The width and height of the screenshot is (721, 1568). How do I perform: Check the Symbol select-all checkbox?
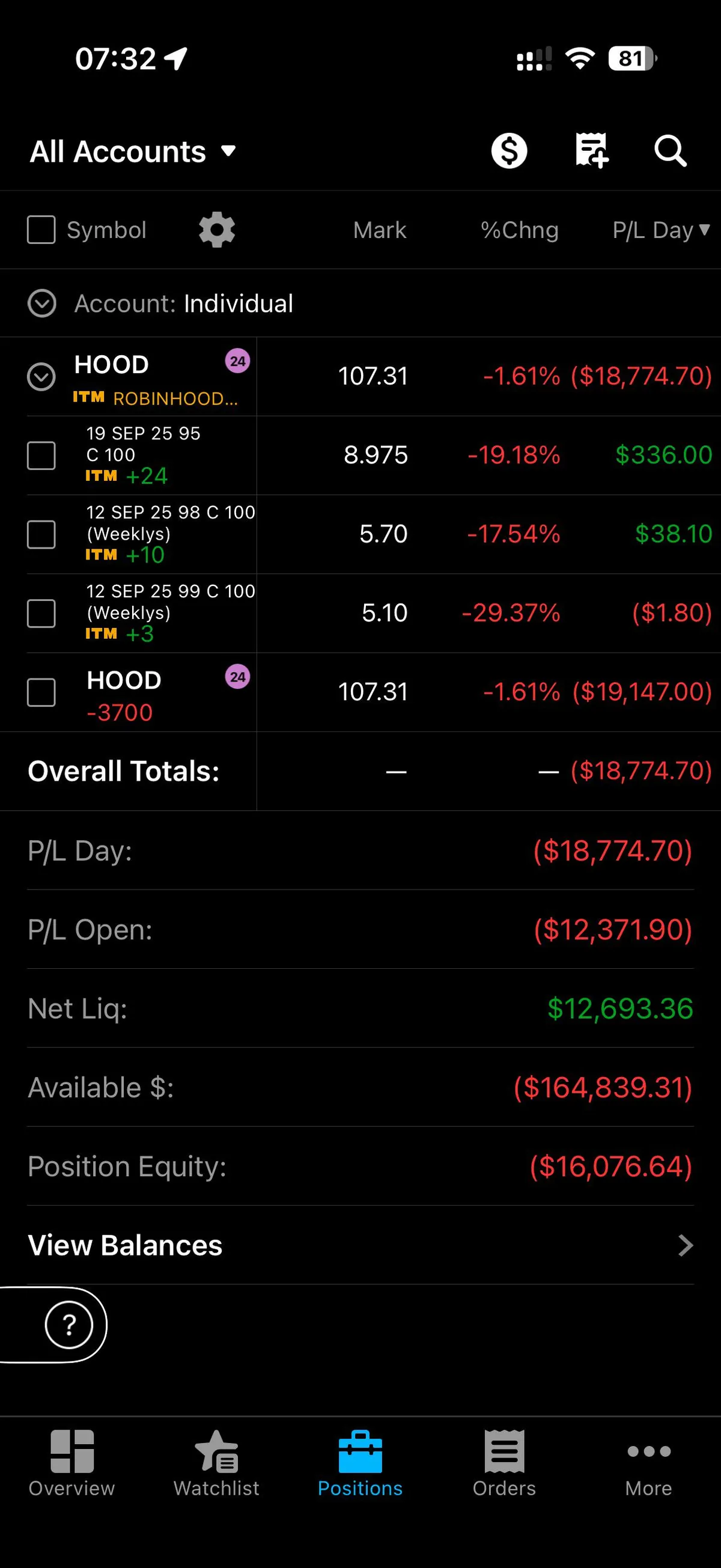click(41, 230)
